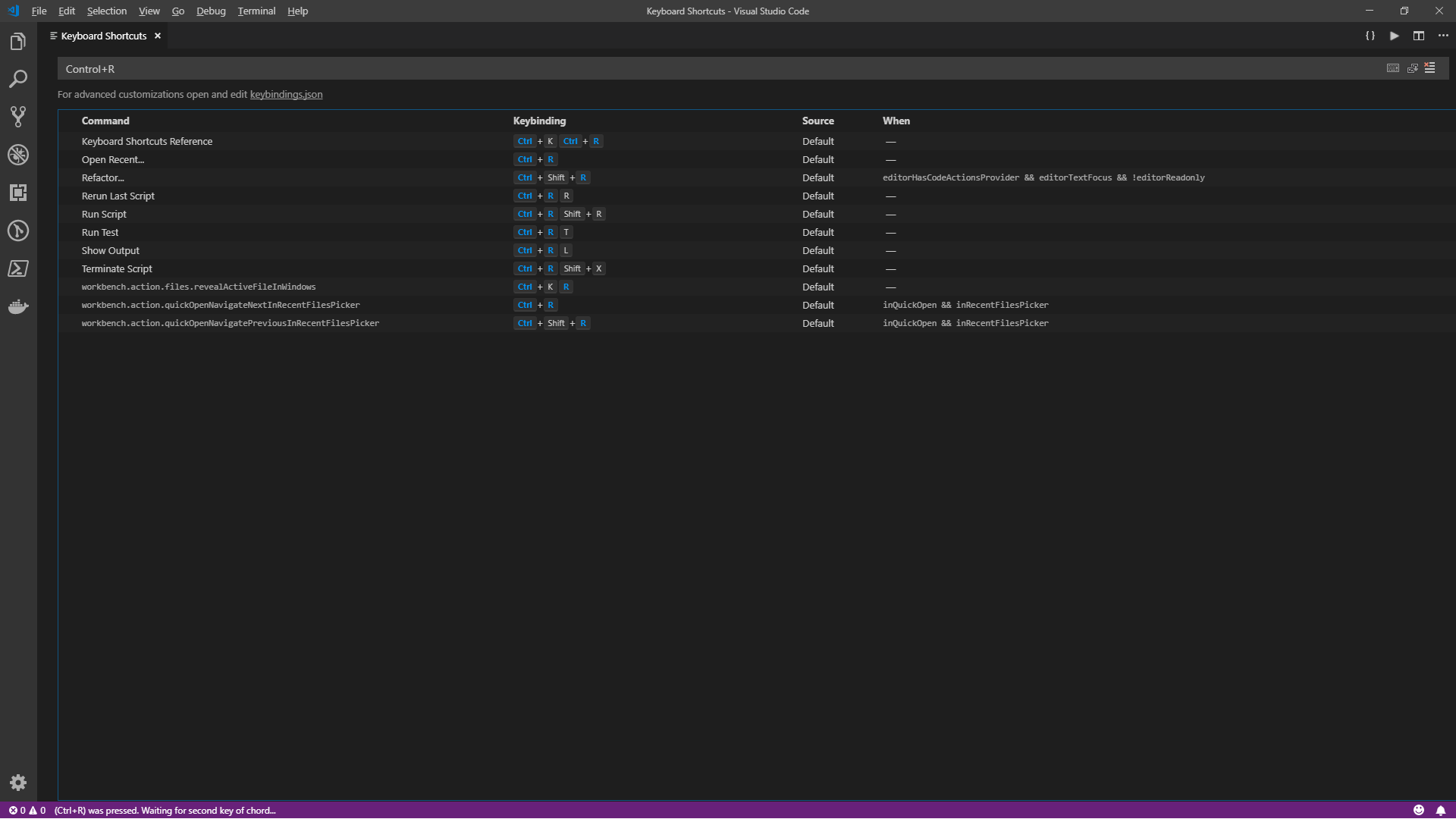This screenshot has width=1456, height=819.
Task: Open keybindings JSON via braces icon
Action: 1370,36
